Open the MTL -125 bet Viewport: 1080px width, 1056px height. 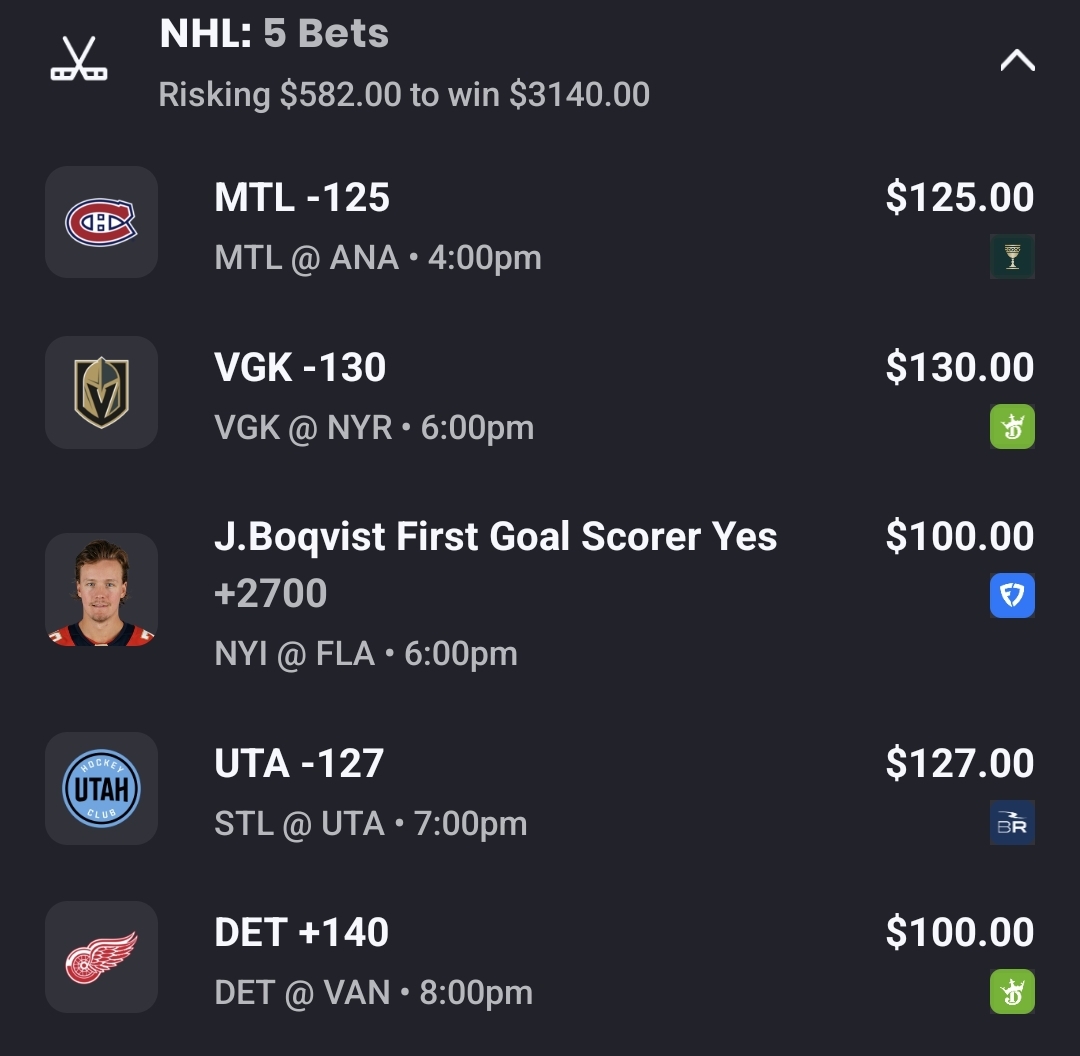[302, 198]
